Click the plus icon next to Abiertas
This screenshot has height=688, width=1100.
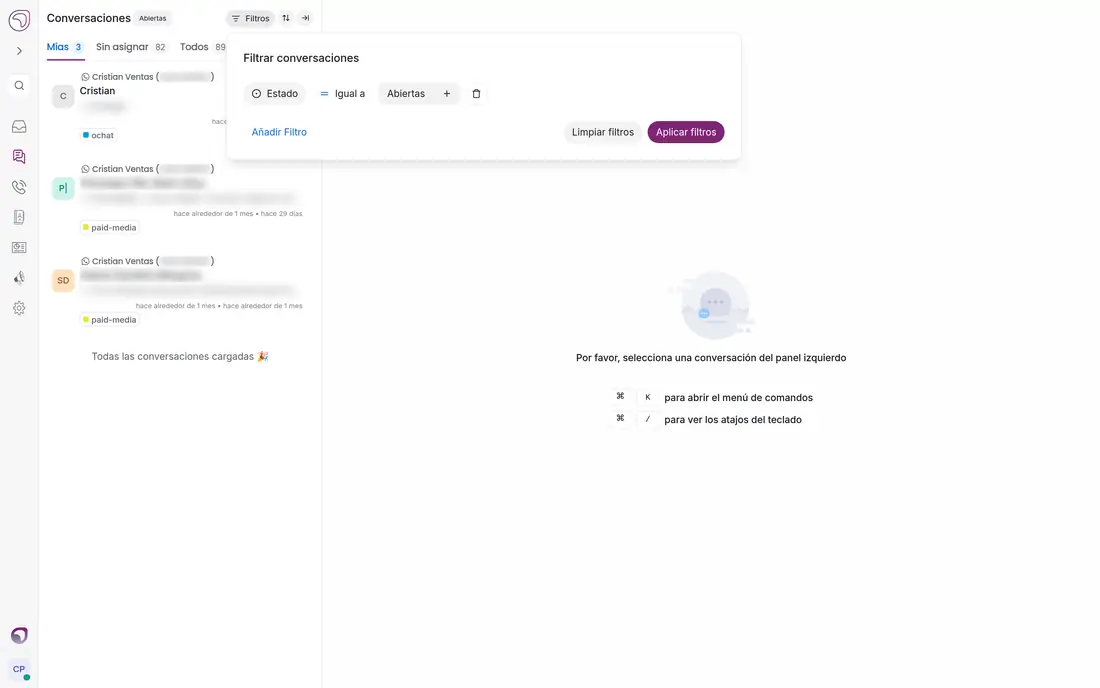click(447, 93)
